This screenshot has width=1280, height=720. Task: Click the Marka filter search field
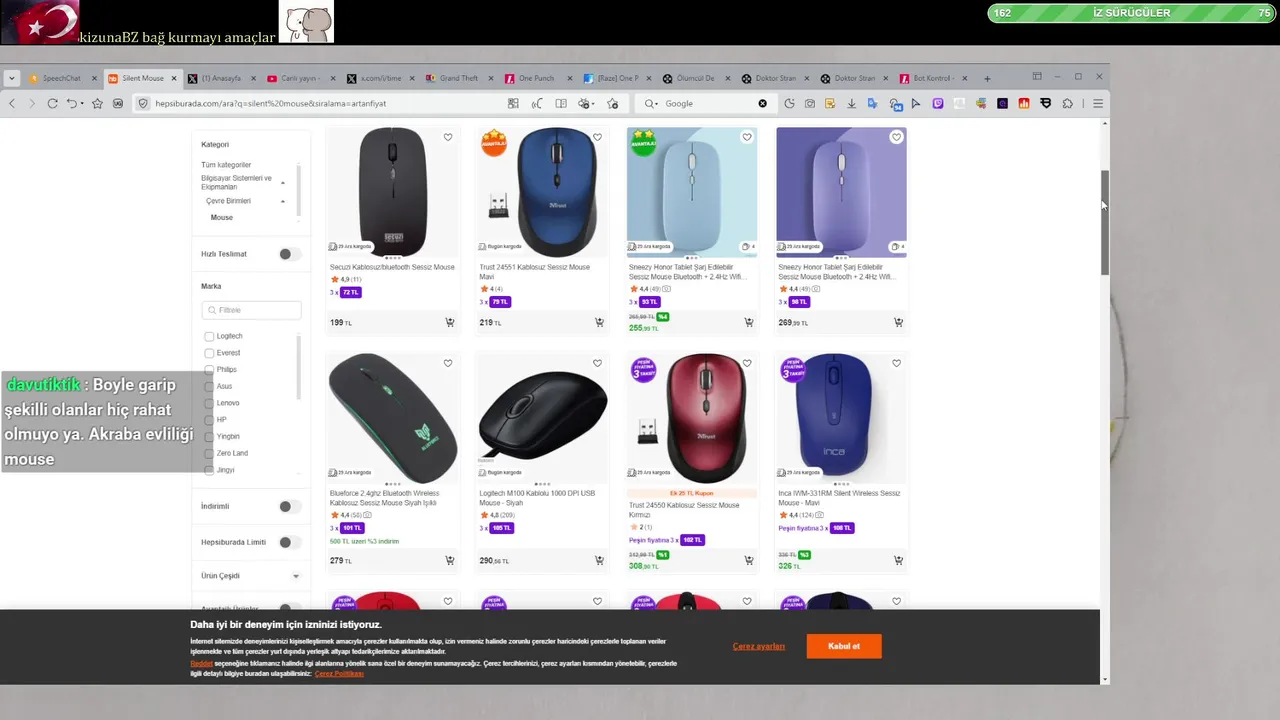click(x=251, y=310)
